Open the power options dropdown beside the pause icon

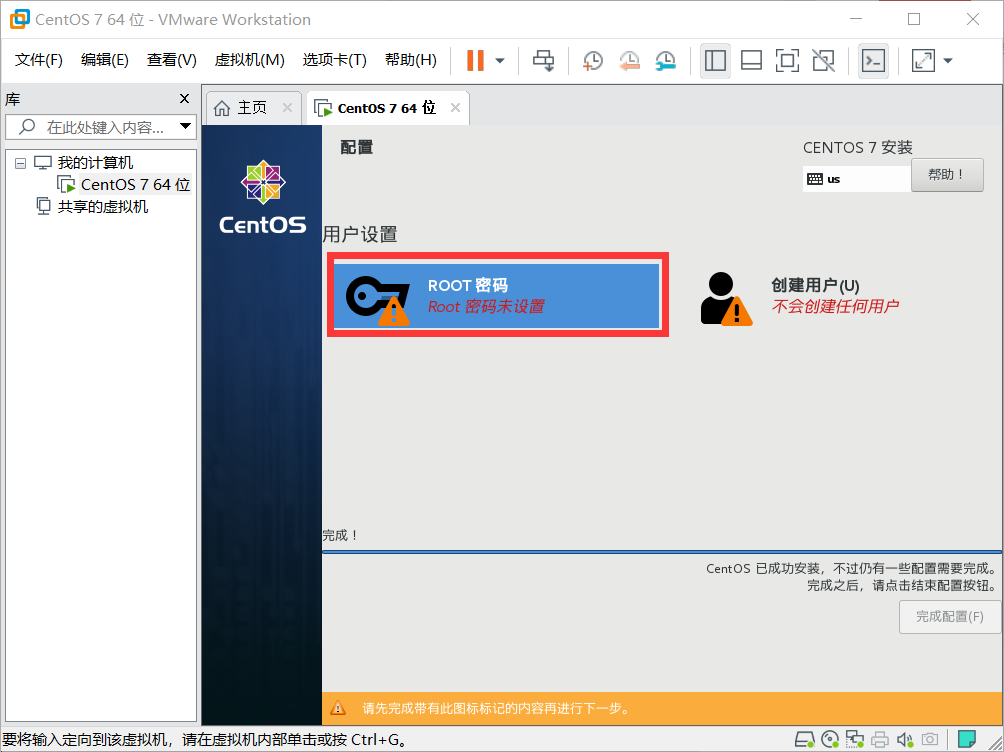[x=500, y=61]
